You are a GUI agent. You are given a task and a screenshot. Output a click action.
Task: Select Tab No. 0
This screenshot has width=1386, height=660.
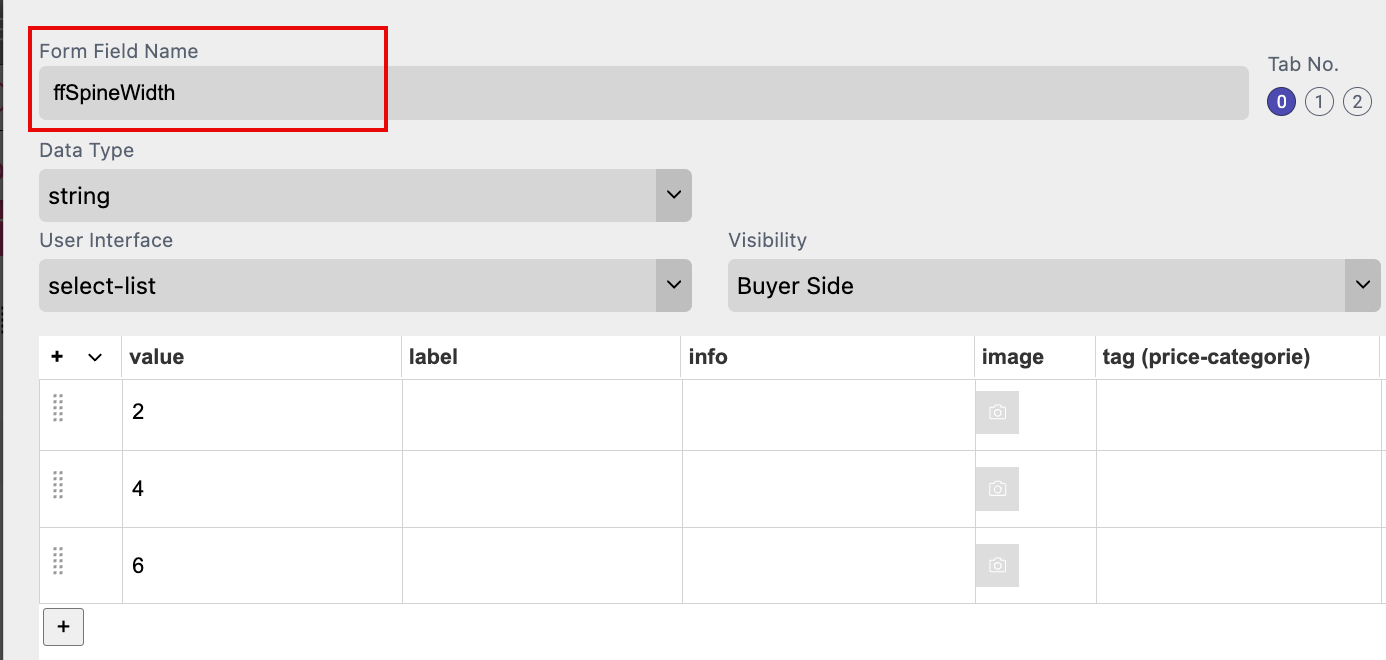(1281, 101)
